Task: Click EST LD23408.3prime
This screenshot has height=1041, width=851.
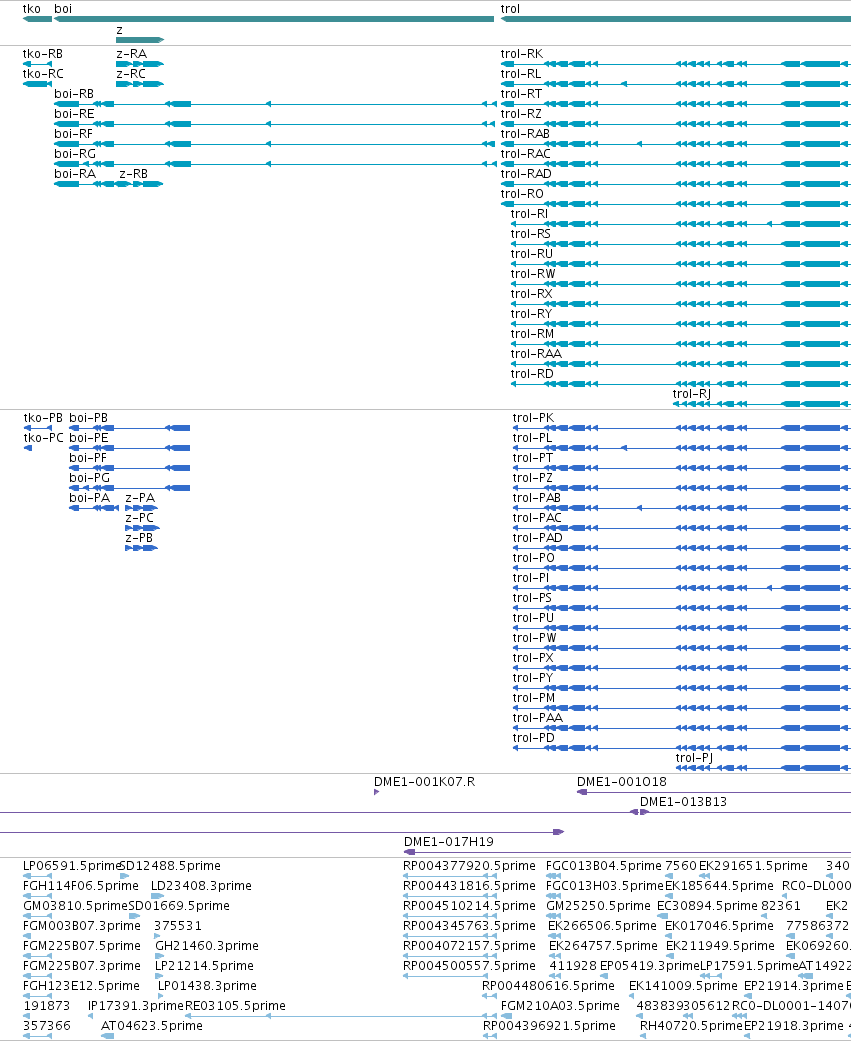Action: click(201, 886)
